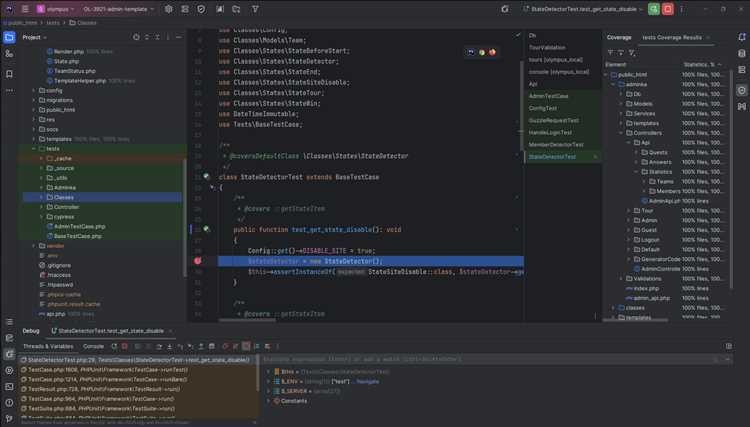Open the Project view mode dropdown
The height and width of the screenshot is (427, 750).
pos(34,37)
